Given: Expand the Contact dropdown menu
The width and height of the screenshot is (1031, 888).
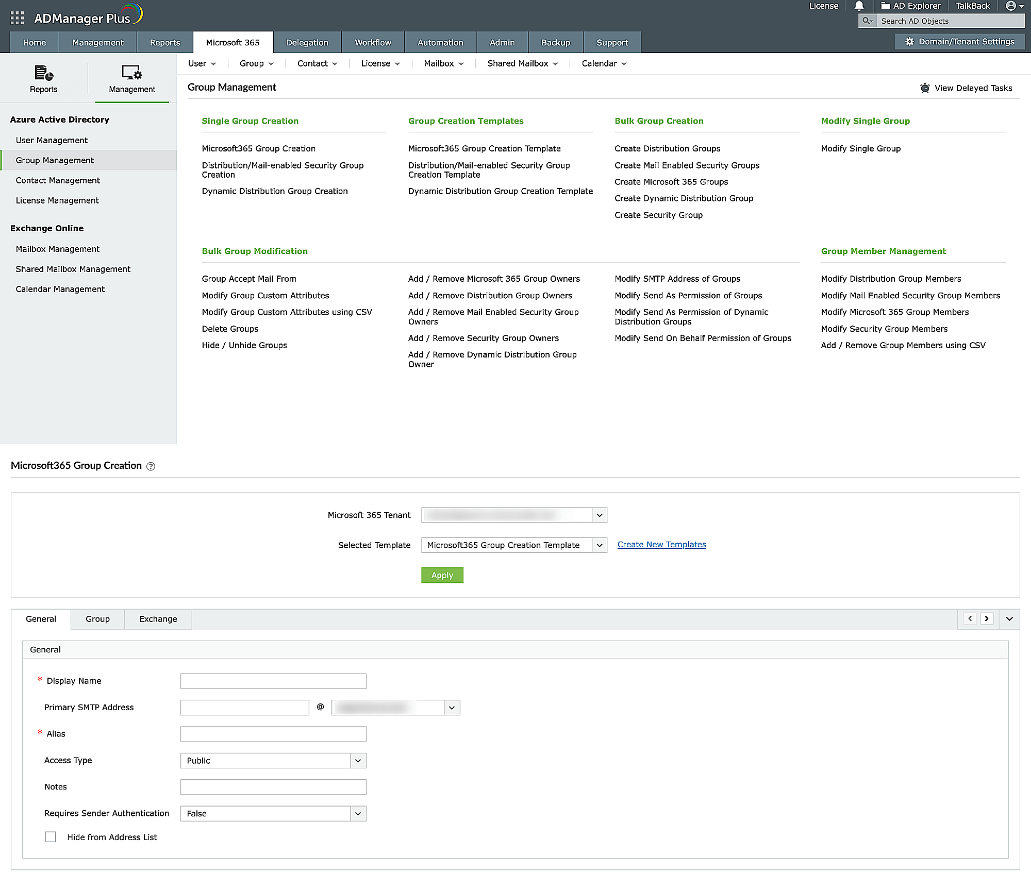Looking at the screenshot, I should point(317,64).
